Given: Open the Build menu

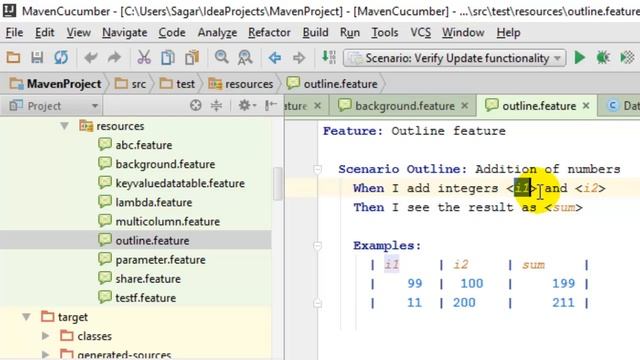Looking at the screenshot, I should pyautogui.click(x=315, y=33).
